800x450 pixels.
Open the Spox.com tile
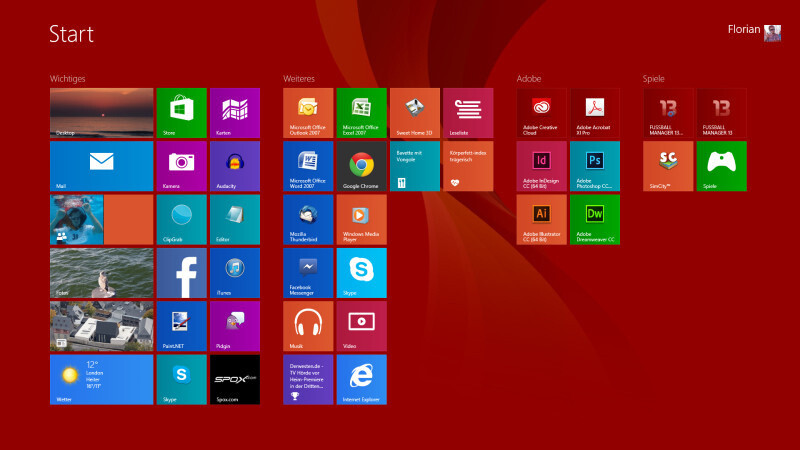click(x=235, y=380)
